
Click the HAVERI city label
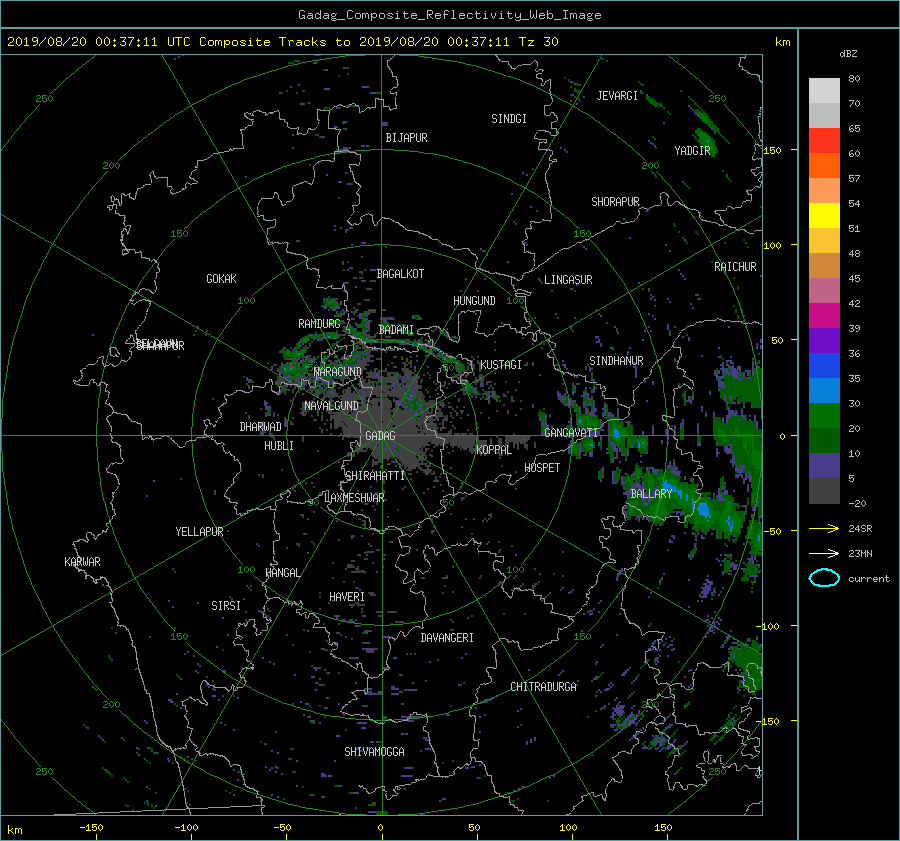tap(347, 597)
